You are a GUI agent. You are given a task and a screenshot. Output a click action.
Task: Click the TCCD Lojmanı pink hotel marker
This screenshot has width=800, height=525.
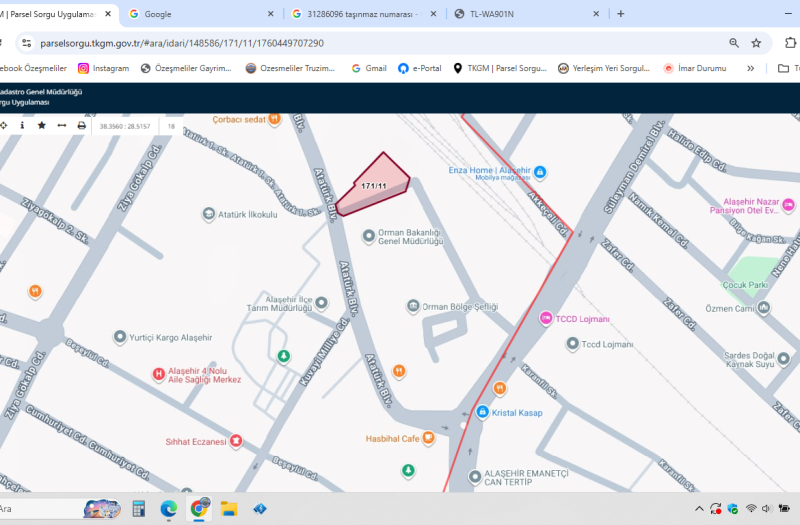click(546, 318)
